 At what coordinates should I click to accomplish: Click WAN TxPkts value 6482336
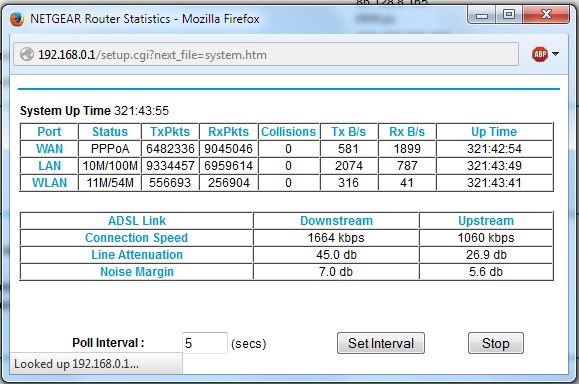tap(170, 149)
